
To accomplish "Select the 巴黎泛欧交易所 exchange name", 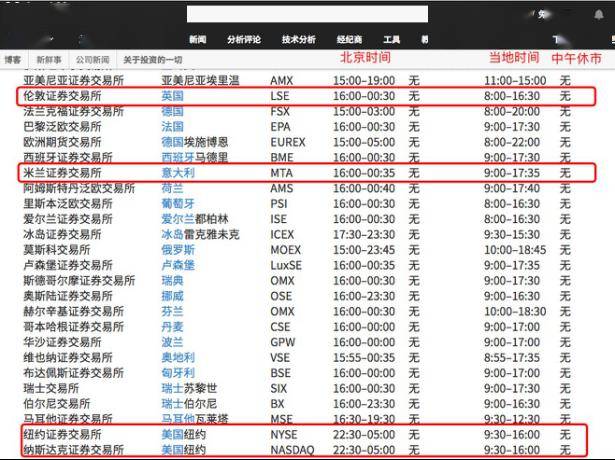I will coord(62,127).
